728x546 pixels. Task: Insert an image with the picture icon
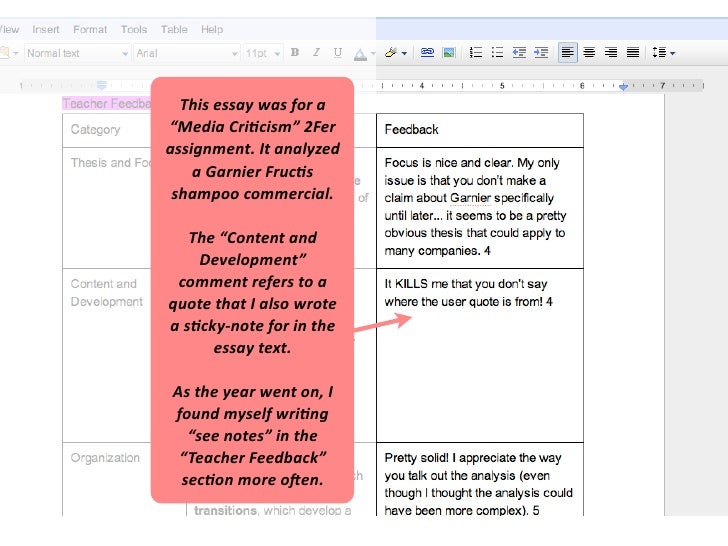pos(449,52)
